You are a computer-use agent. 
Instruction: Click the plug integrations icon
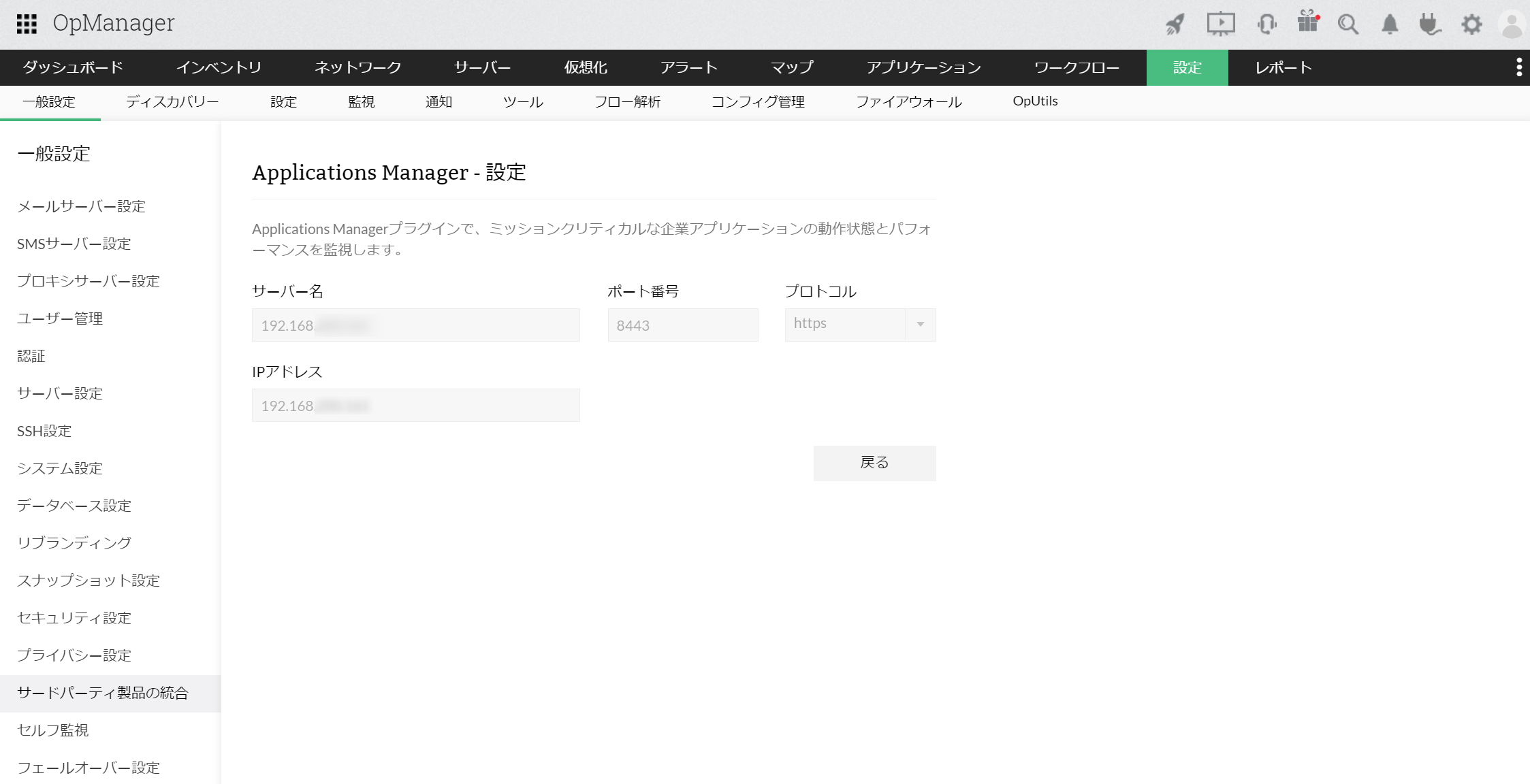(1429, 24)
